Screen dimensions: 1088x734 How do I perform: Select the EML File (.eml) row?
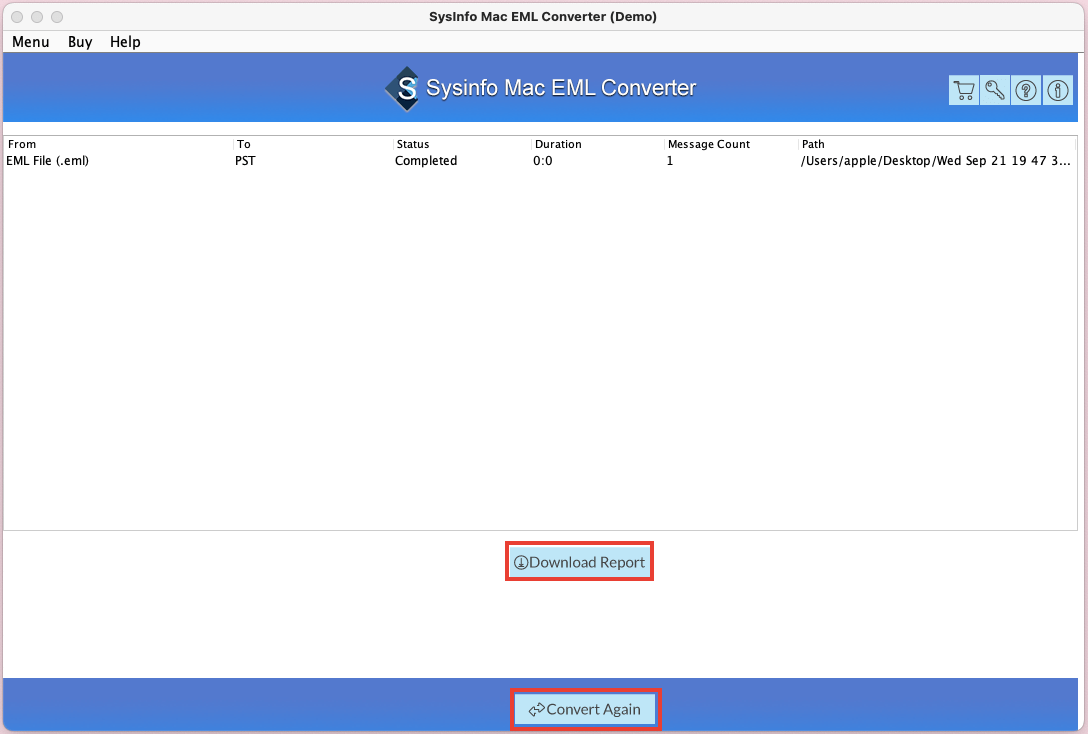tap(48, 161)
